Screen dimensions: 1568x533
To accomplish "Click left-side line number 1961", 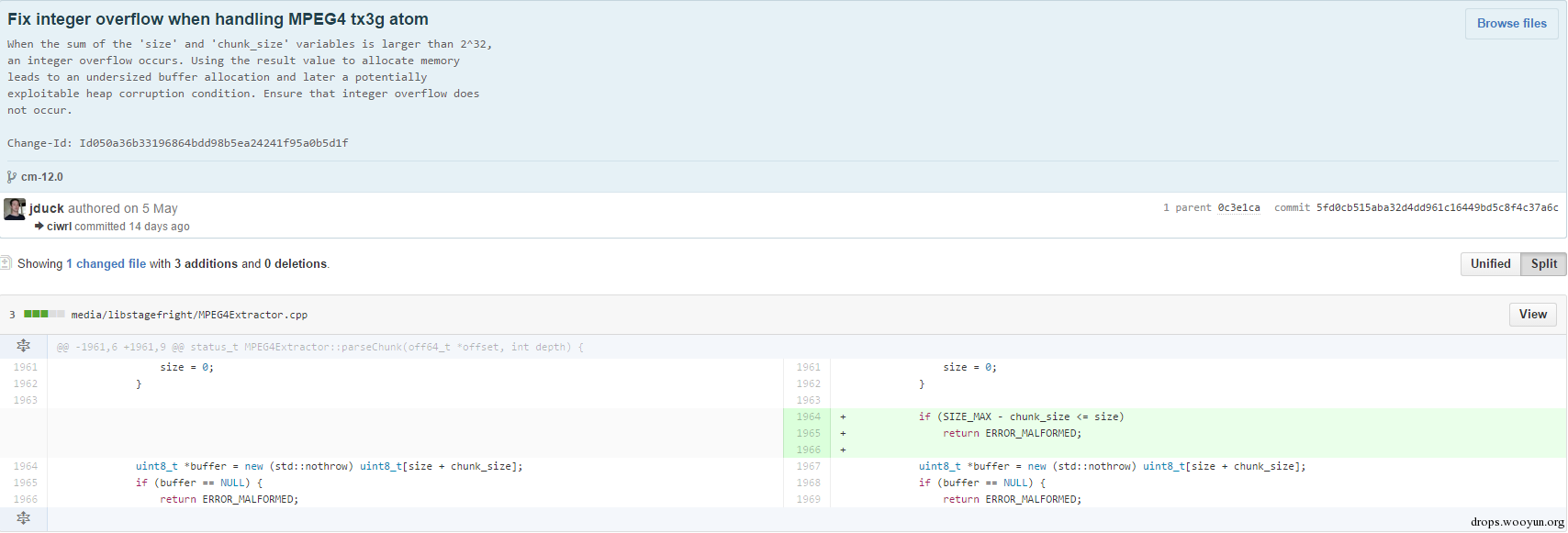I will click(26, 367).
